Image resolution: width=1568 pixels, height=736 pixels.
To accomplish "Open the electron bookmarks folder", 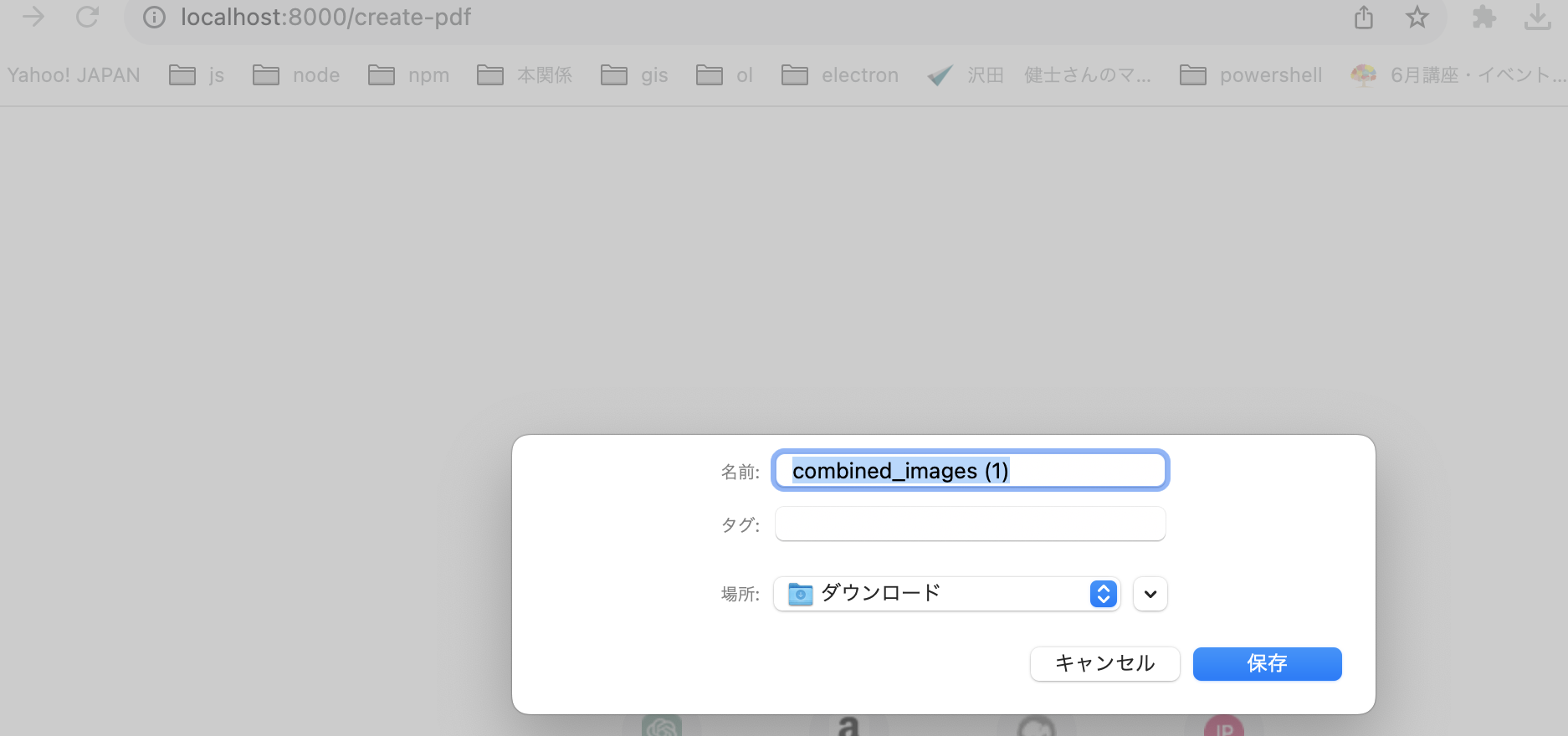I will click(840, 75).
